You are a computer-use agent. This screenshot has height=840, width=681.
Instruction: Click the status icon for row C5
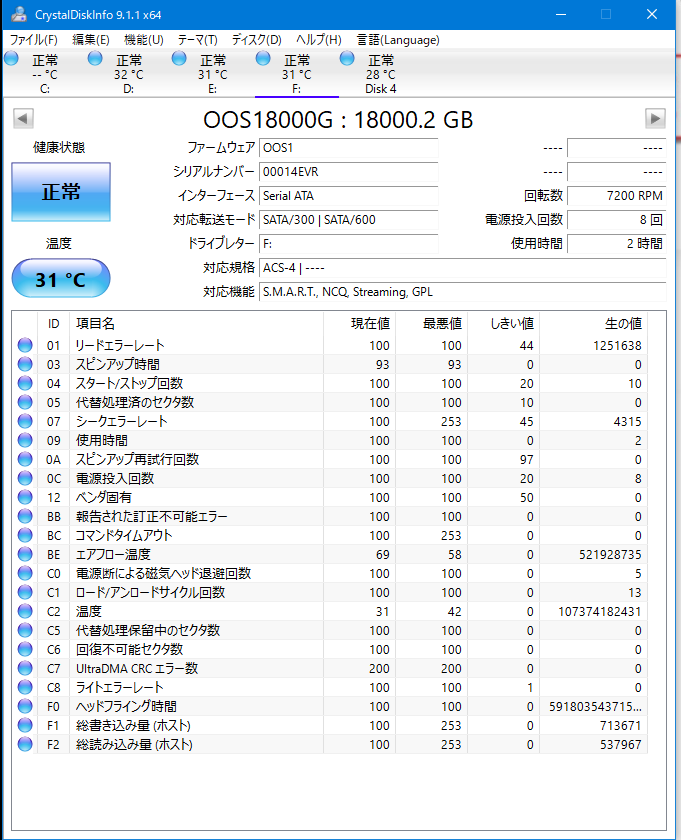[25, 630]
